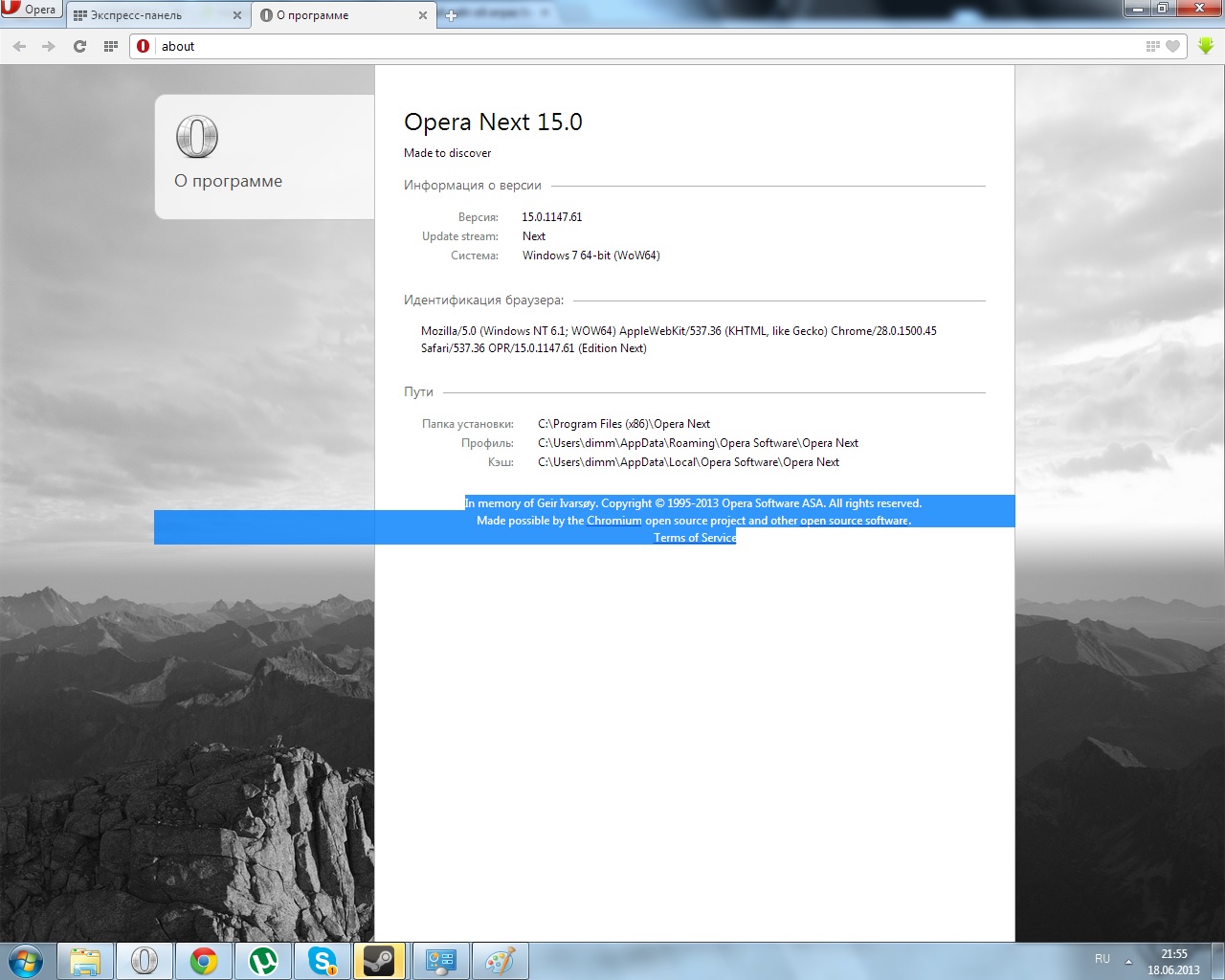This screenshot has height=980, width=1225.
Task: Open a new tab with plus button
Action: click(452, 15)
